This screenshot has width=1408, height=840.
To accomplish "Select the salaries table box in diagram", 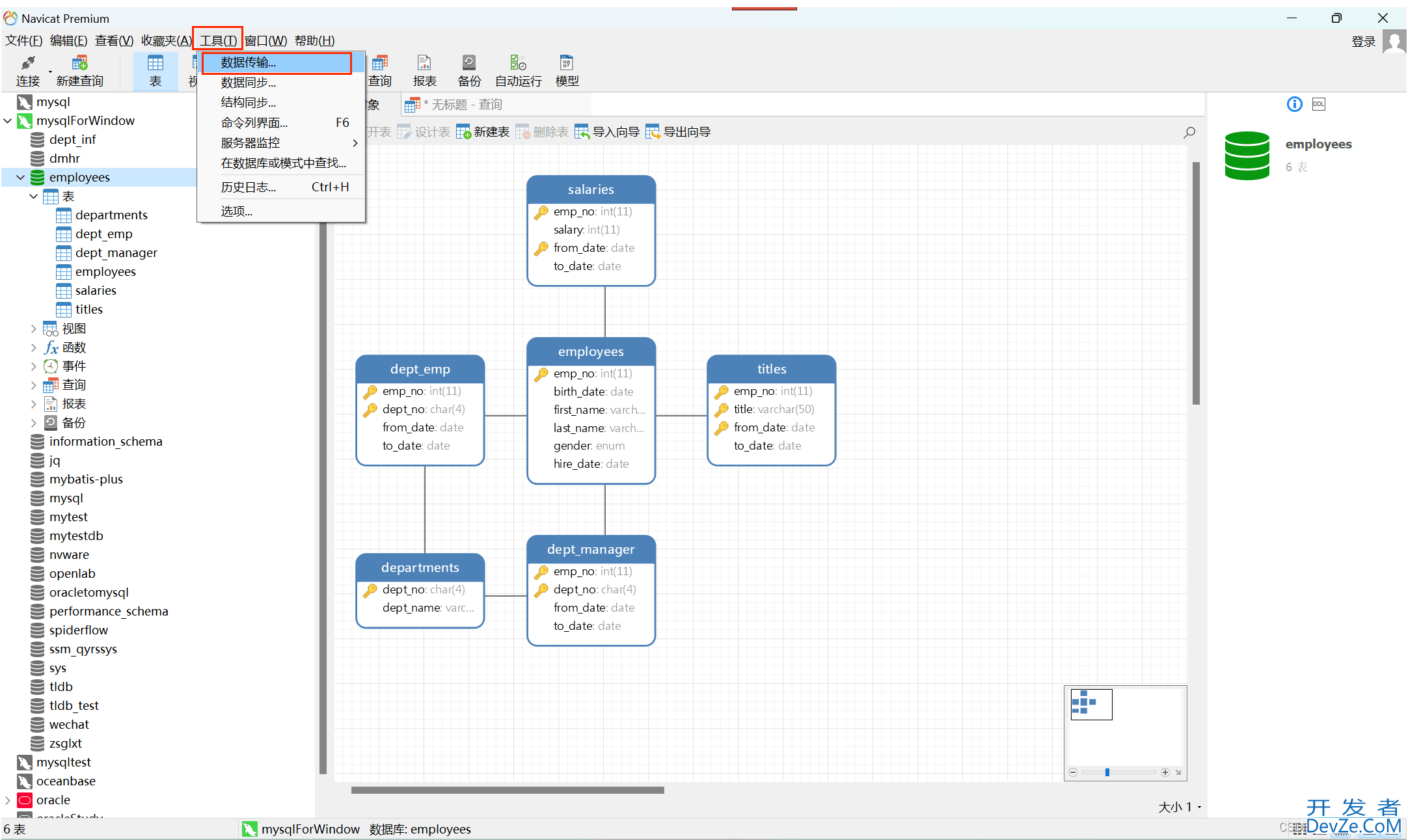I will (591, 230).
